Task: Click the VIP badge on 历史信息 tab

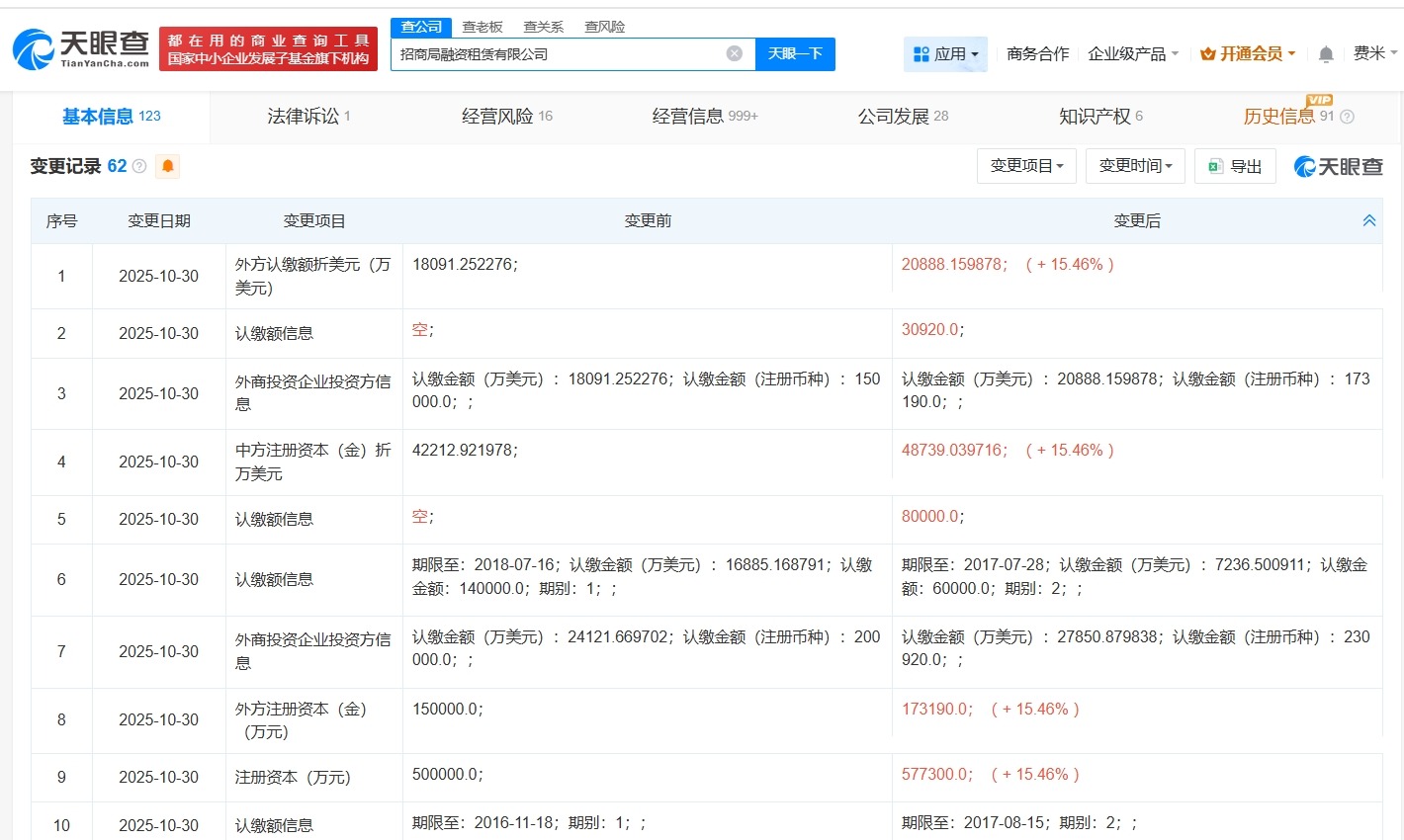Action: tap(1321, 101)
